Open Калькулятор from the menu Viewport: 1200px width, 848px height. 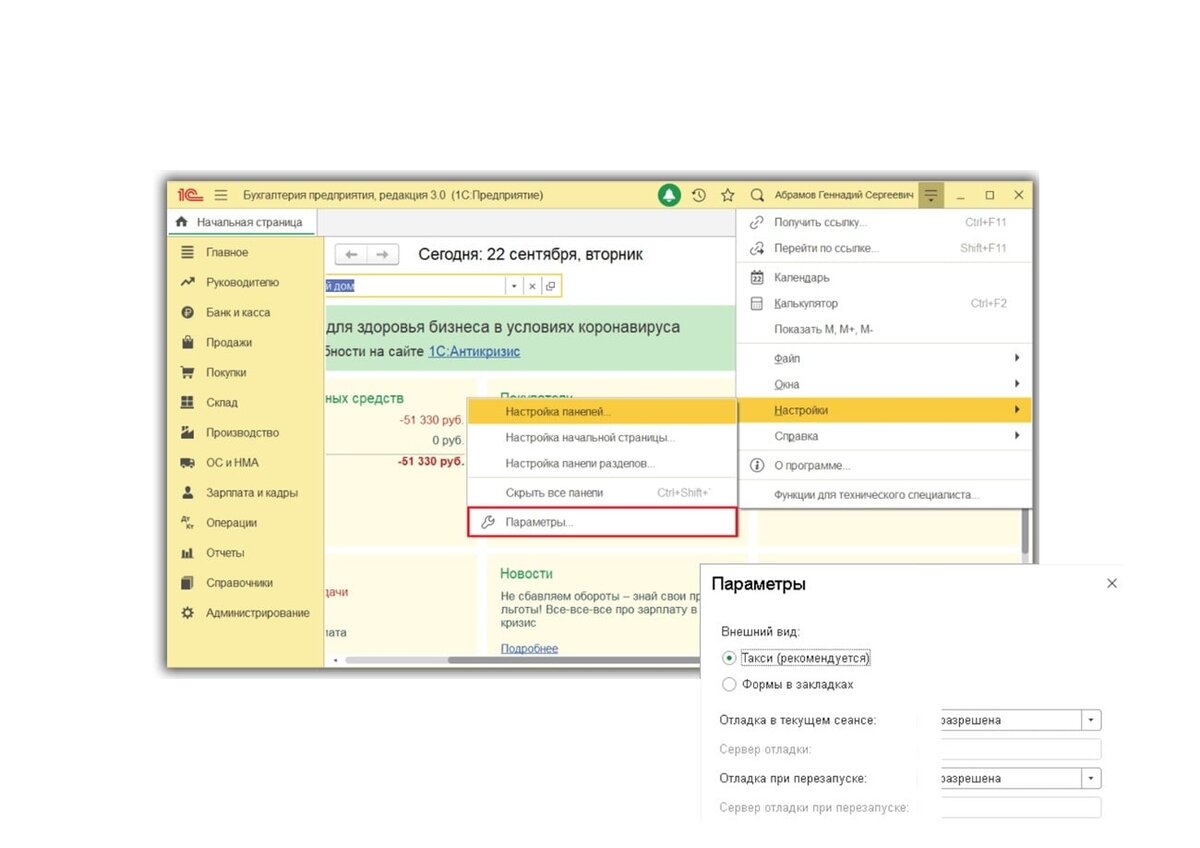point(884,303)
